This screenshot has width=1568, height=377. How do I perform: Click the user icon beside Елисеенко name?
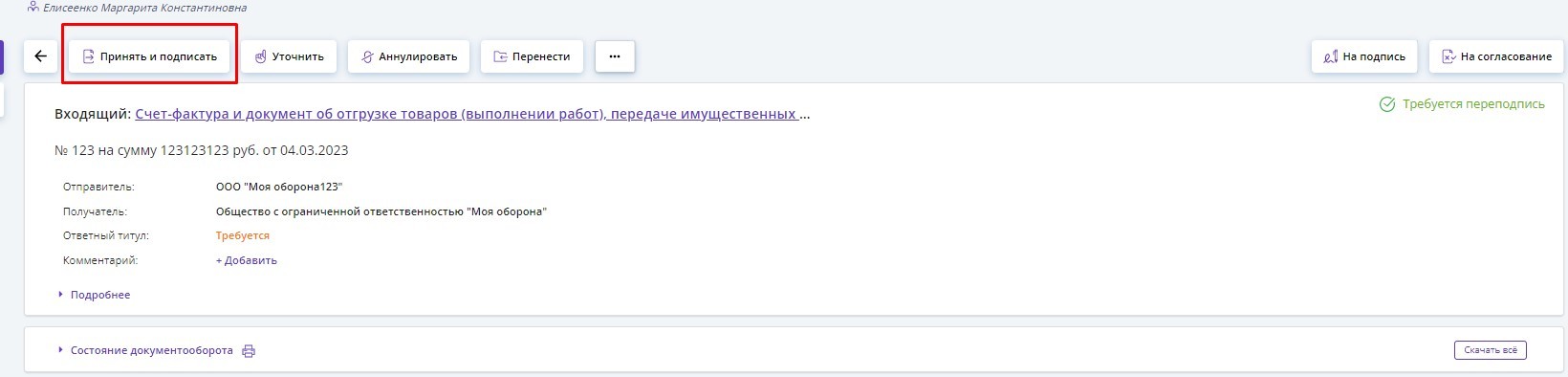pyautogui.click(x=33, y=8)
